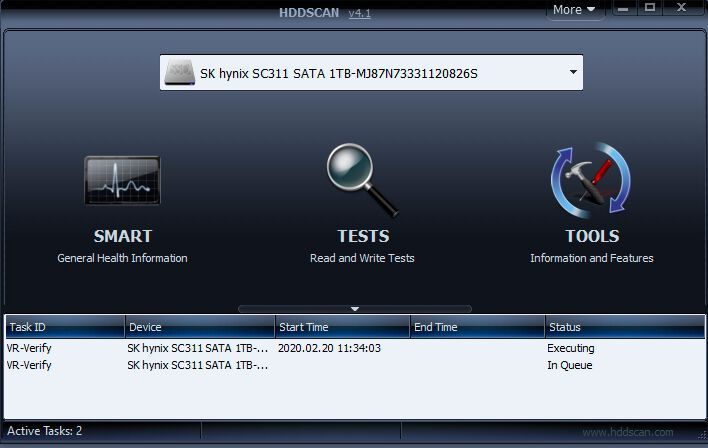Click Information and Features subtitle

592,258
